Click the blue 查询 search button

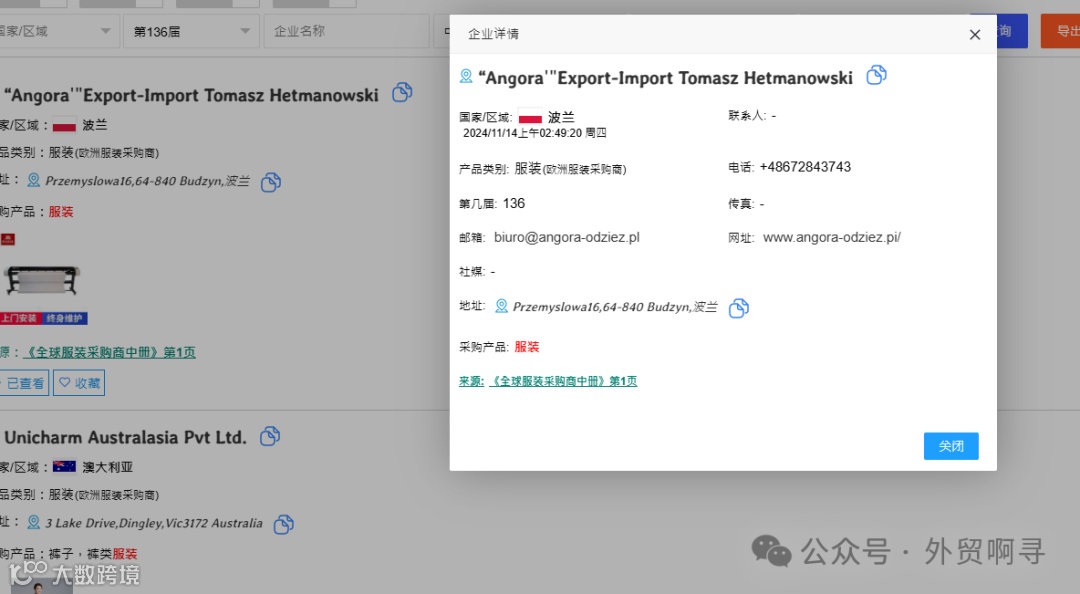click(1011, 31)
